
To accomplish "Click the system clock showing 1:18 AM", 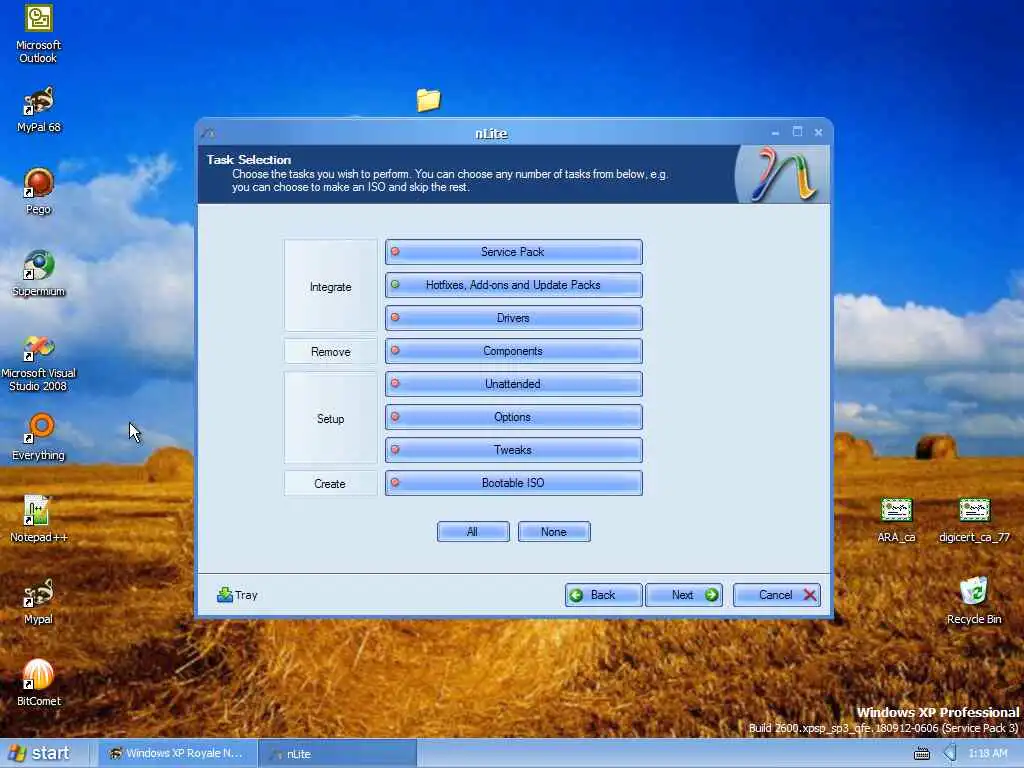I will tap(987, 753).
